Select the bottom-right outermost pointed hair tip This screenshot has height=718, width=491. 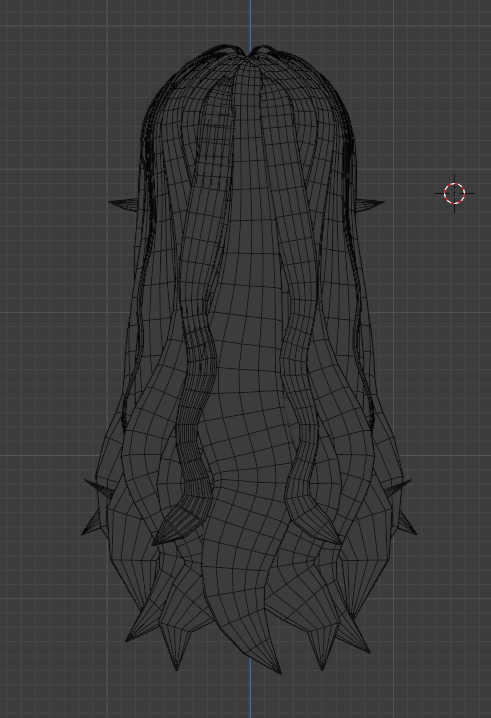click(x=361, y=641)
